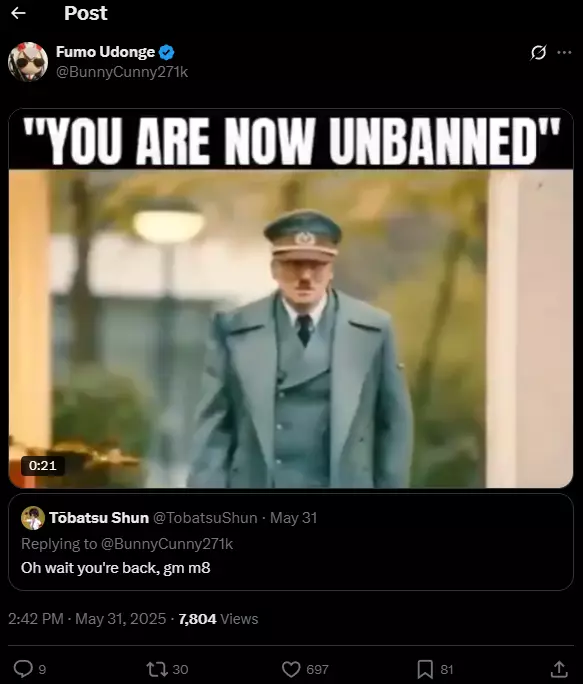Share the post via upload icon
The height and width of the screenshot is (684, 583).
click(x=559, y=669)
